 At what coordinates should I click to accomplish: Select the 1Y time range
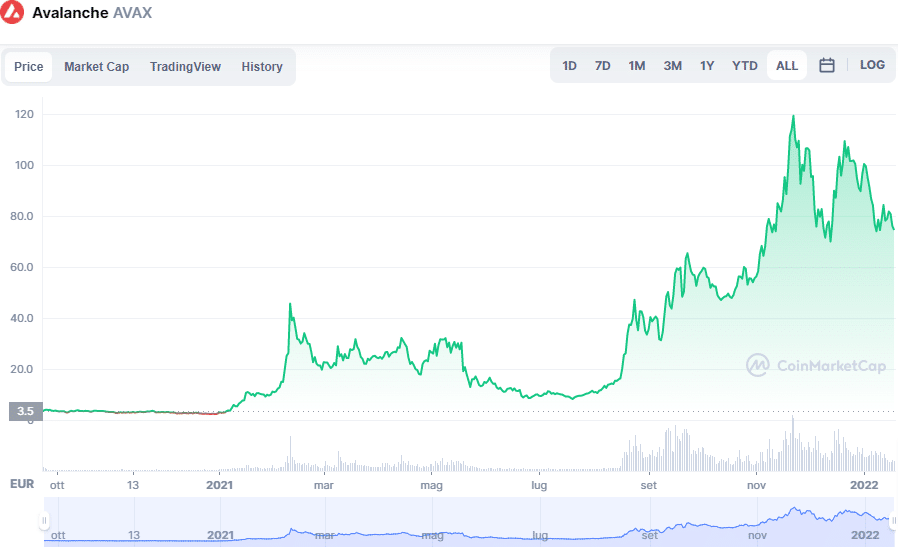(x=707, y=66)
